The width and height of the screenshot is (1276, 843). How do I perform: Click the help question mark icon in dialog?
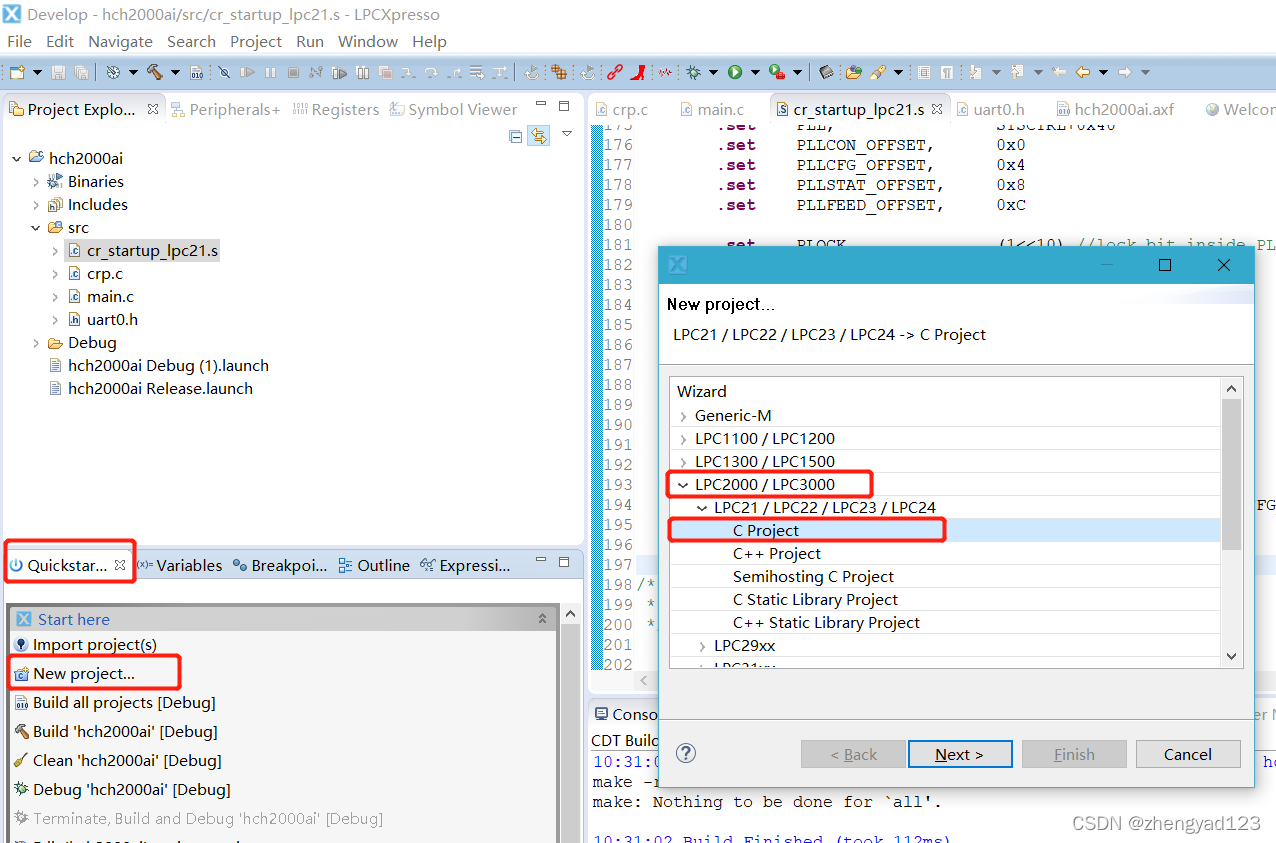coord(685,753)
